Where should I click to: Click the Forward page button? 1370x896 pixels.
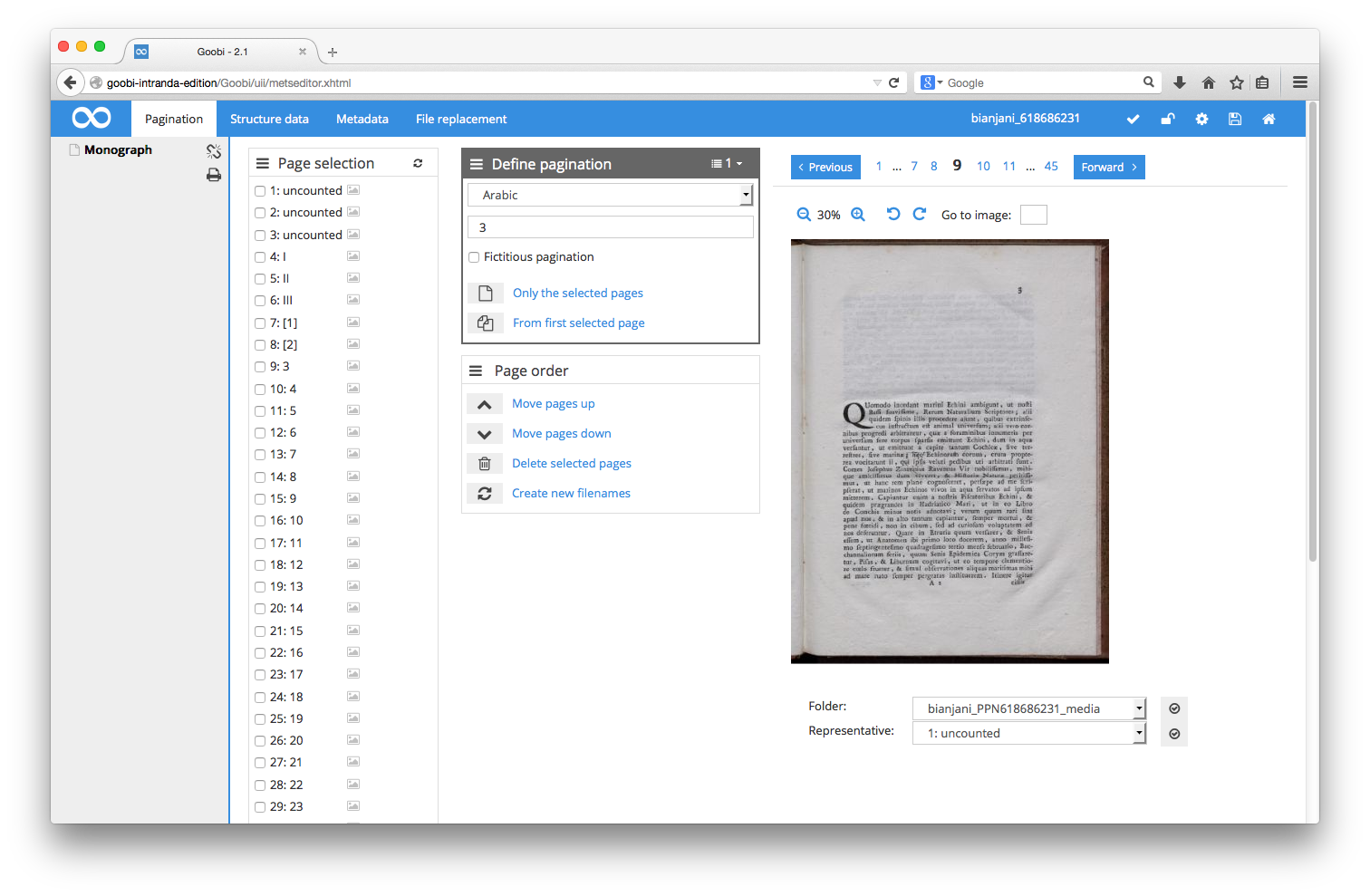coord(1109,167)
